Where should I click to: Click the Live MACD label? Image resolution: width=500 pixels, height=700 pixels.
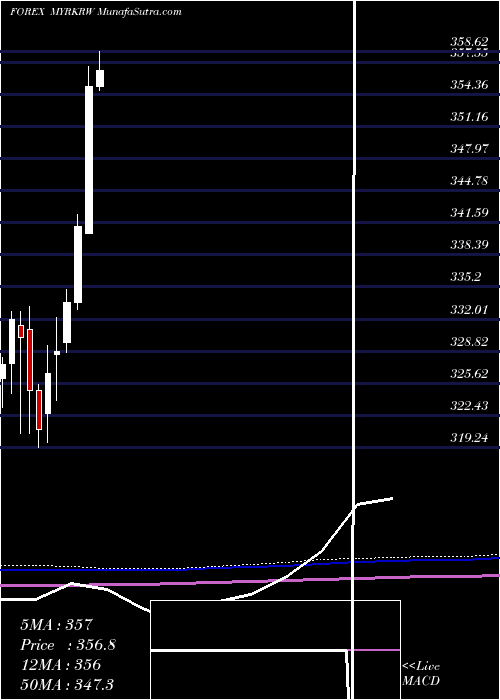[x=421, y=674]
